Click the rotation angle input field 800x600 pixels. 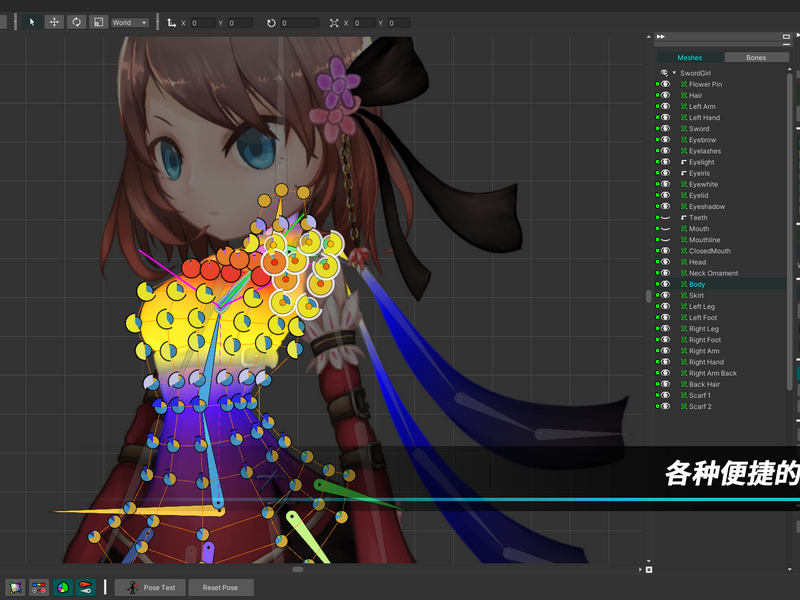(299, 23)
